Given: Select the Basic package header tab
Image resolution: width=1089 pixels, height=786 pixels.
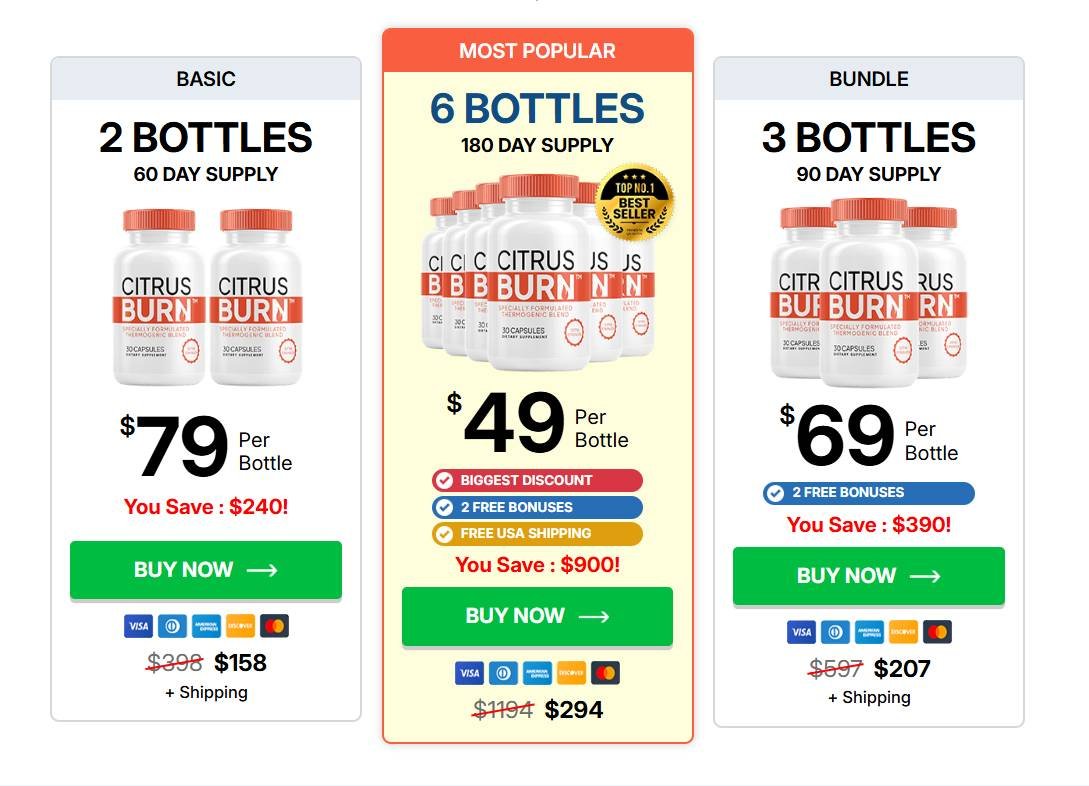Looking at the screenshot, I should (206, 79).
